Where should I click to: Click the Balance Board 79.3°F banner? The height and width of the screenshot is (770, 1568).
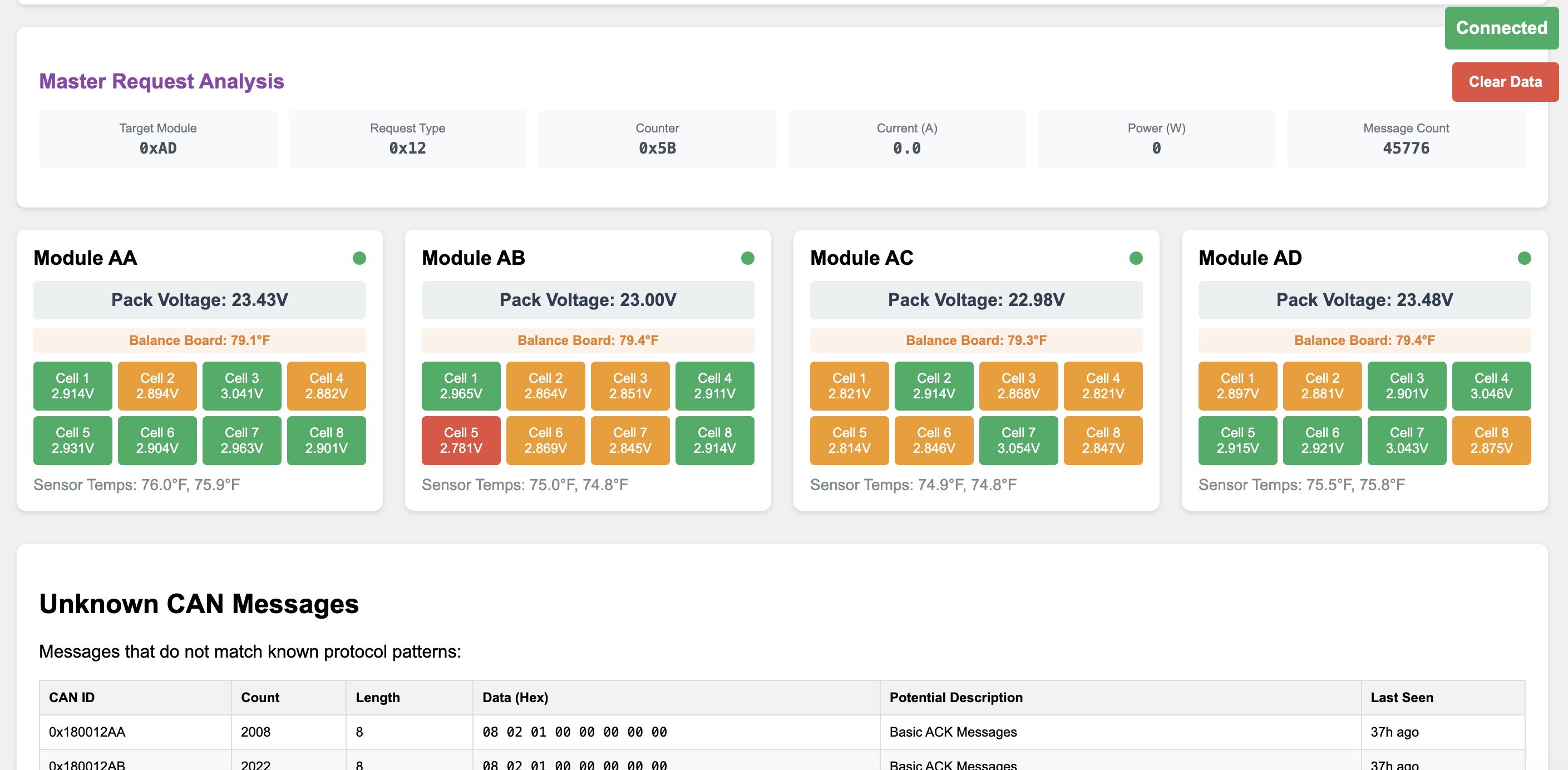[x=976, y=340]
